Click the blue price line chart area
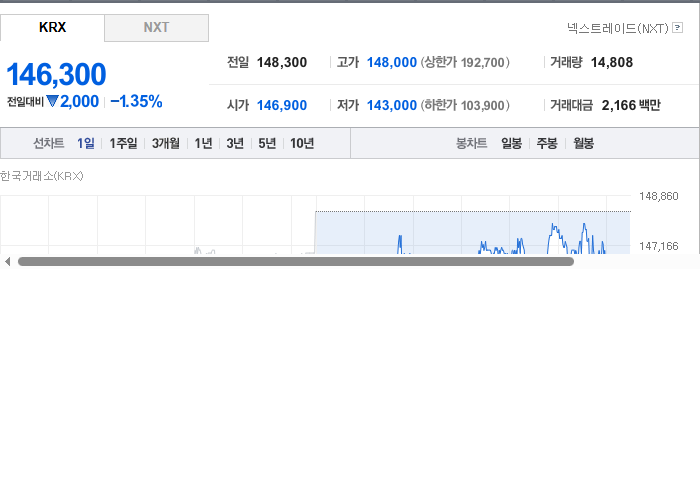The height and width of the screenshot is (490, 700). tap(473, 233)
